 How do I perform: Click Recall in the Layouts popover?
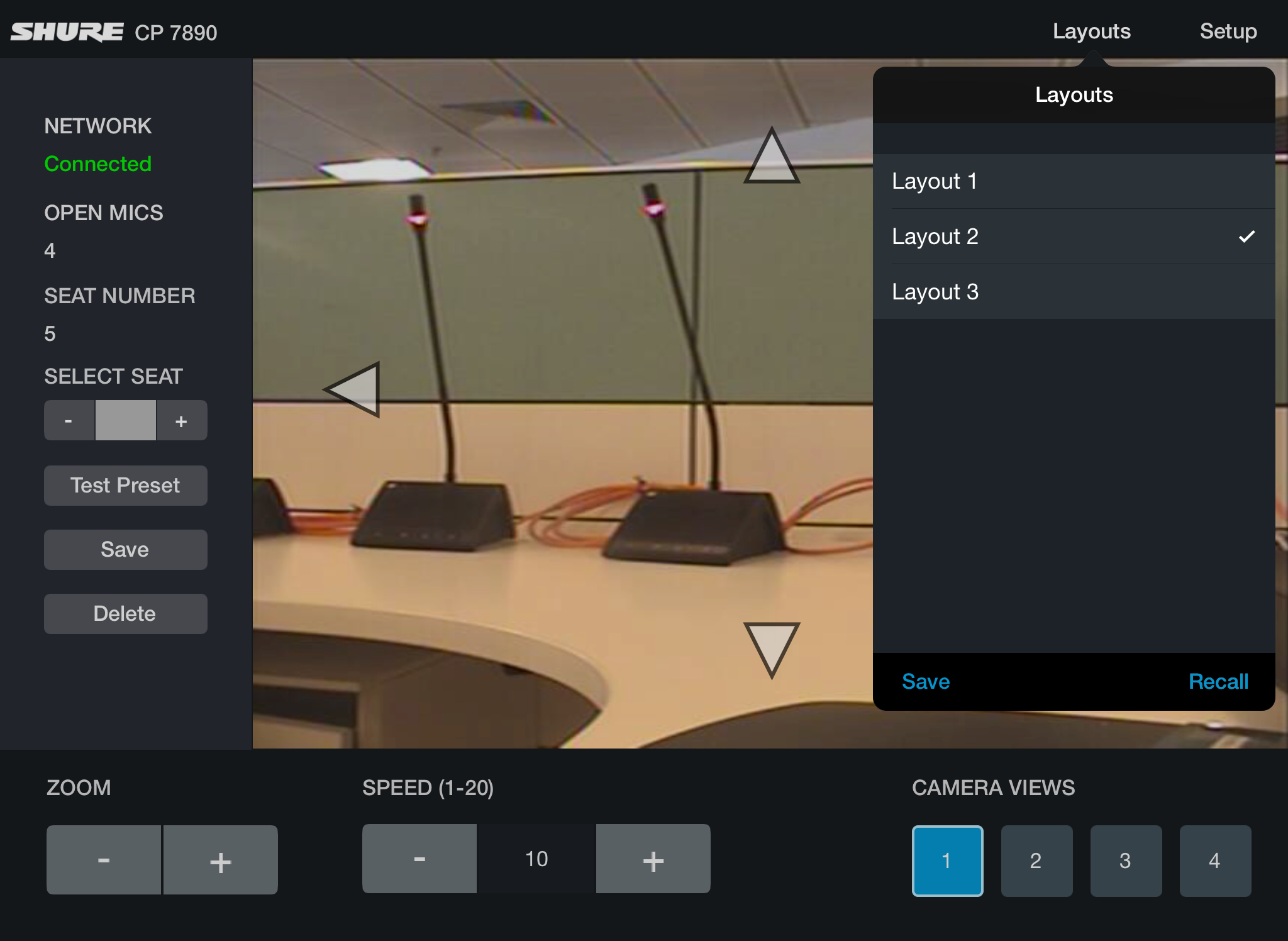[1218, 681]
